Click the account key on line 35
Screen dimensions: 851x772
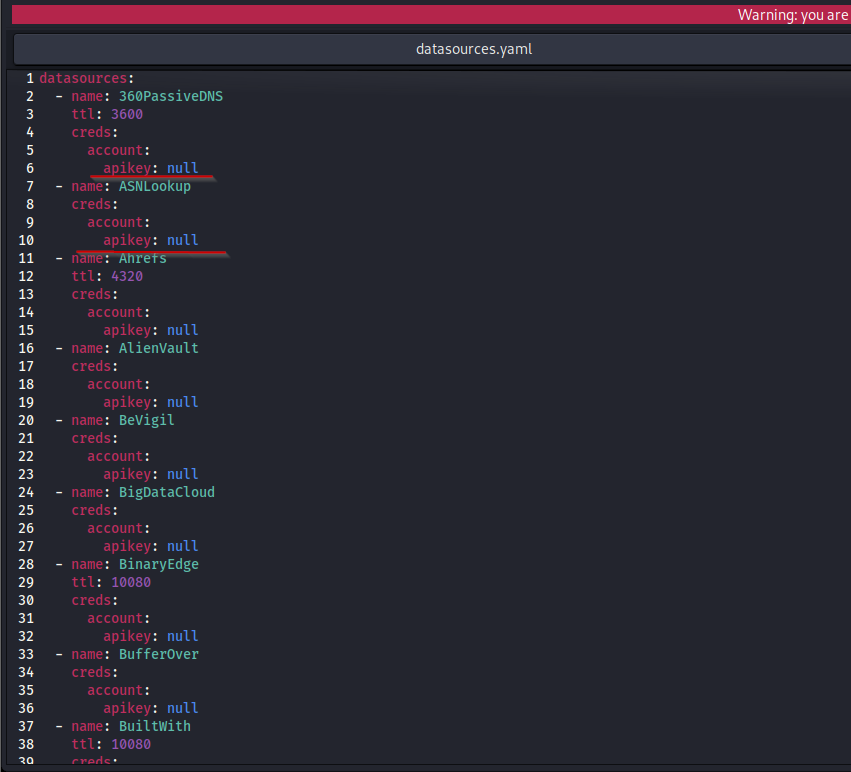[115, 690]
